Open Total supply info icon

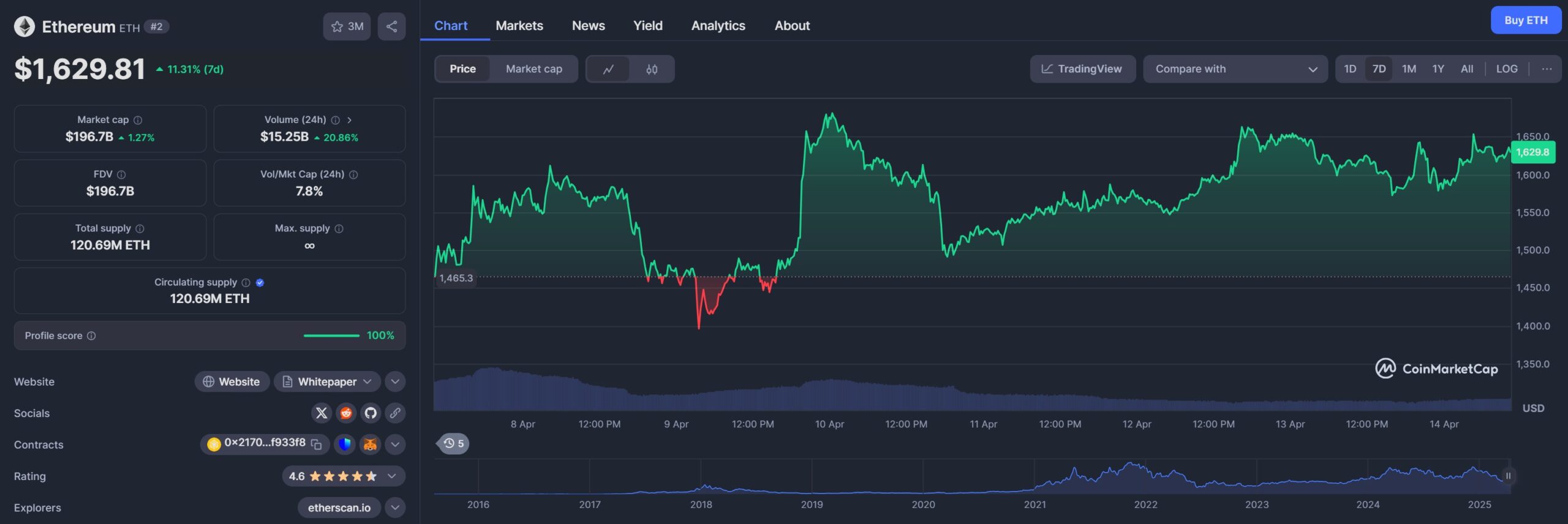(140, 228)
